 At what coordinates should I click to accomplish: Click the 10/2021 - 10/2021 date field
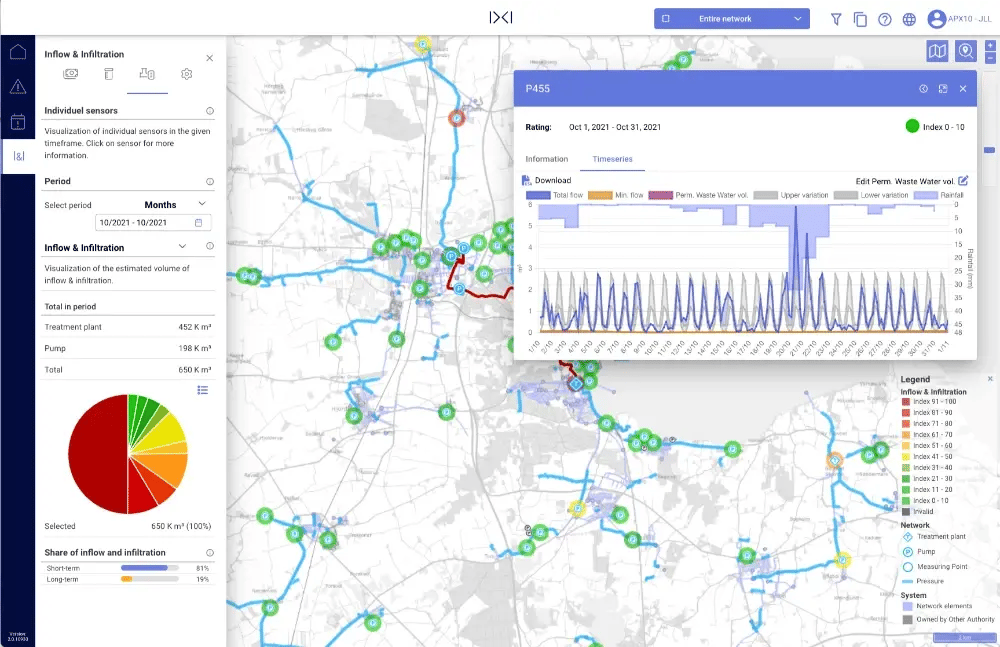pyautogui.click(x=153, y=223)
